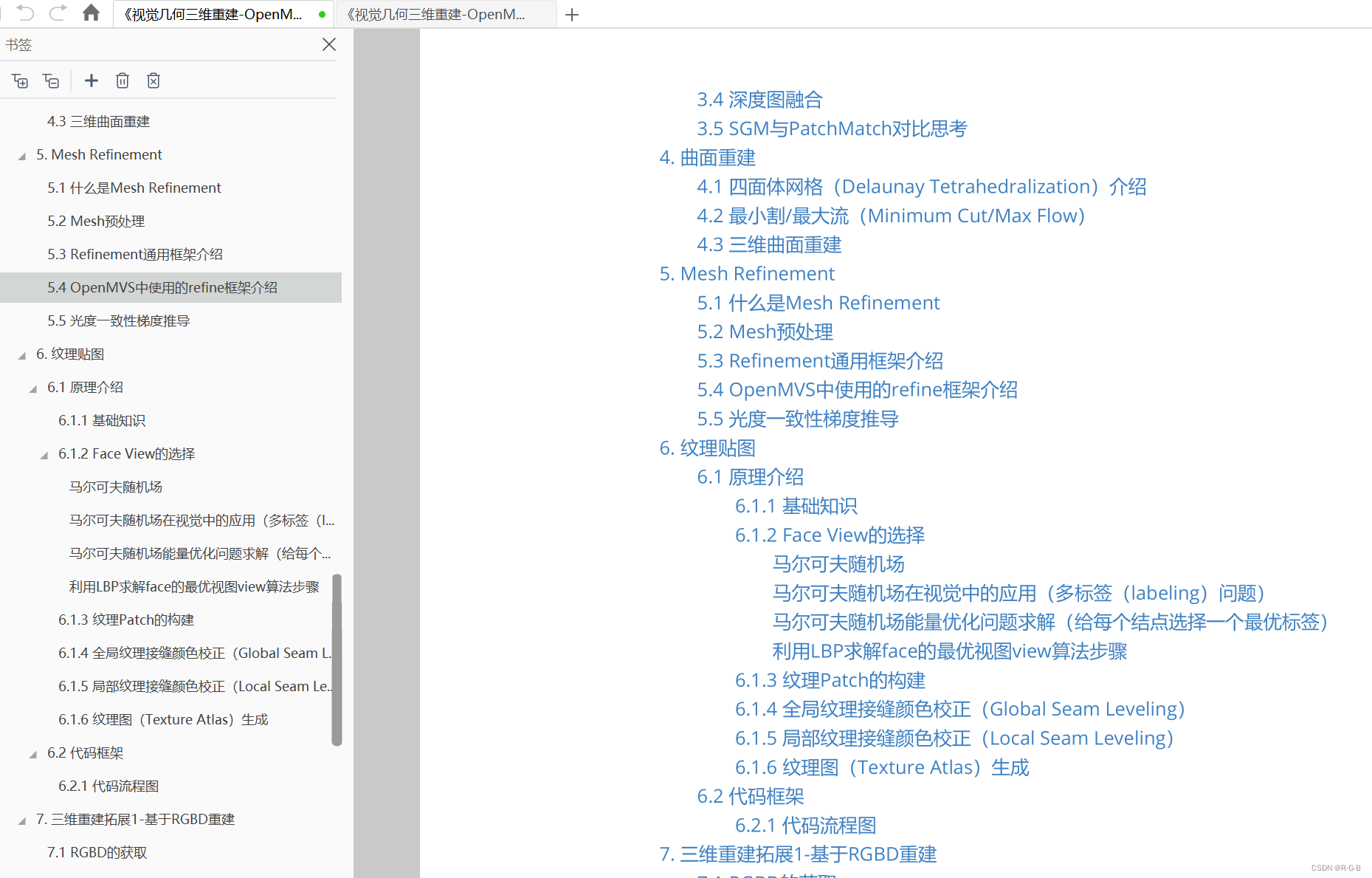Open TOC link 5.5 光度一致性梯度推导
Viewport: 1372px width, 878px height.
point(798,419)
